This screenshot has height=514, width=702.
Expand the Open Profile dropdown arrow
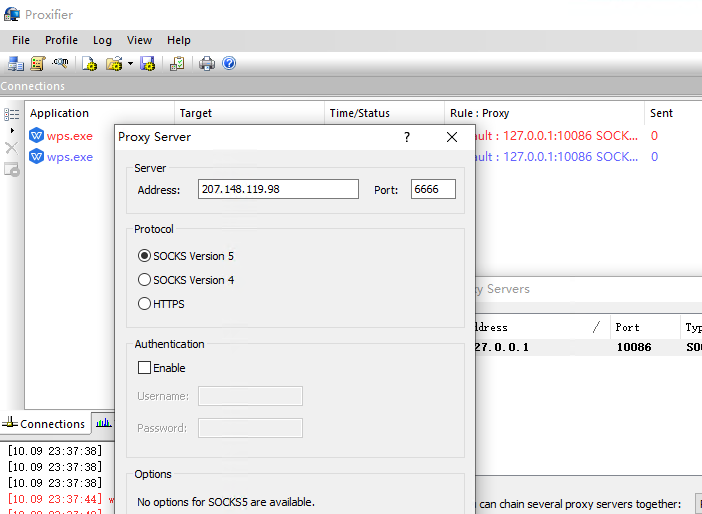tap(130, 64)
